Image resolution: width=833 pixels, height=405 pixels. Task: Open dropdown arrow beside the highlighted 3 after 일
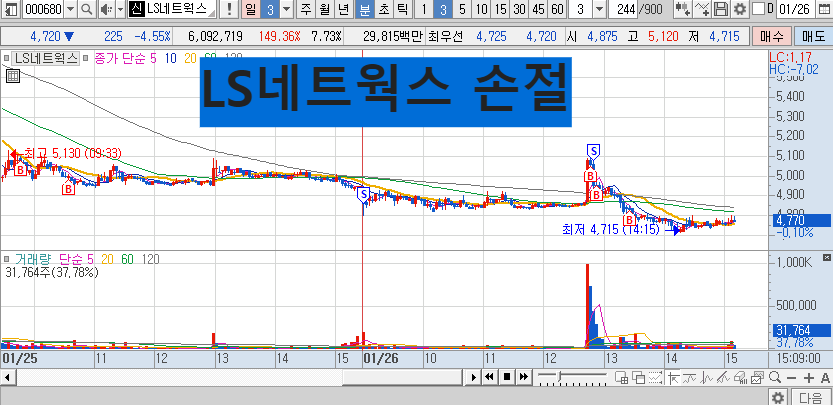pyautogui.click(x=286, y=9)
